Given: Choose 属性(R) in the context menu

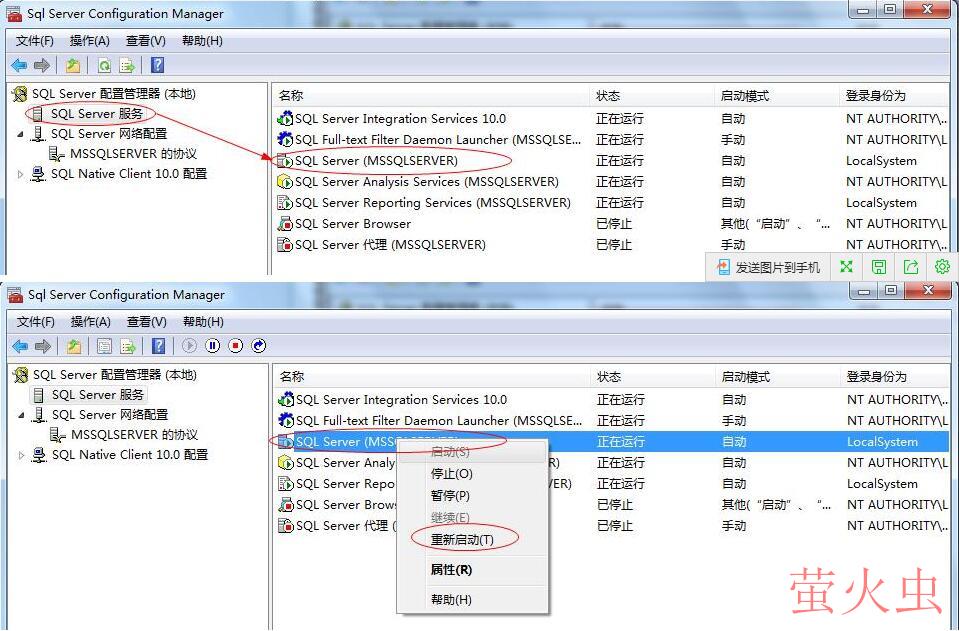Looking at the screenshot, I should [471, 570].
